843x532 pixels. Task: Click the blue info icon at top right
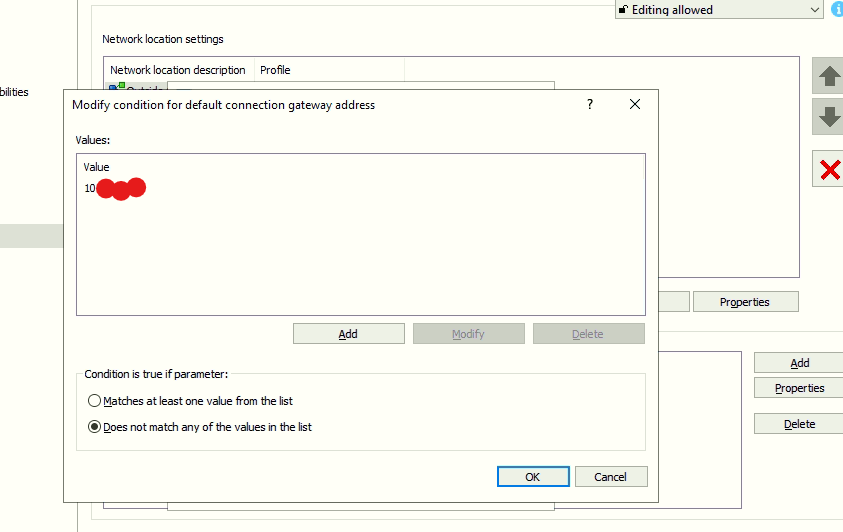pyautogui.click(x=836, y=10)
